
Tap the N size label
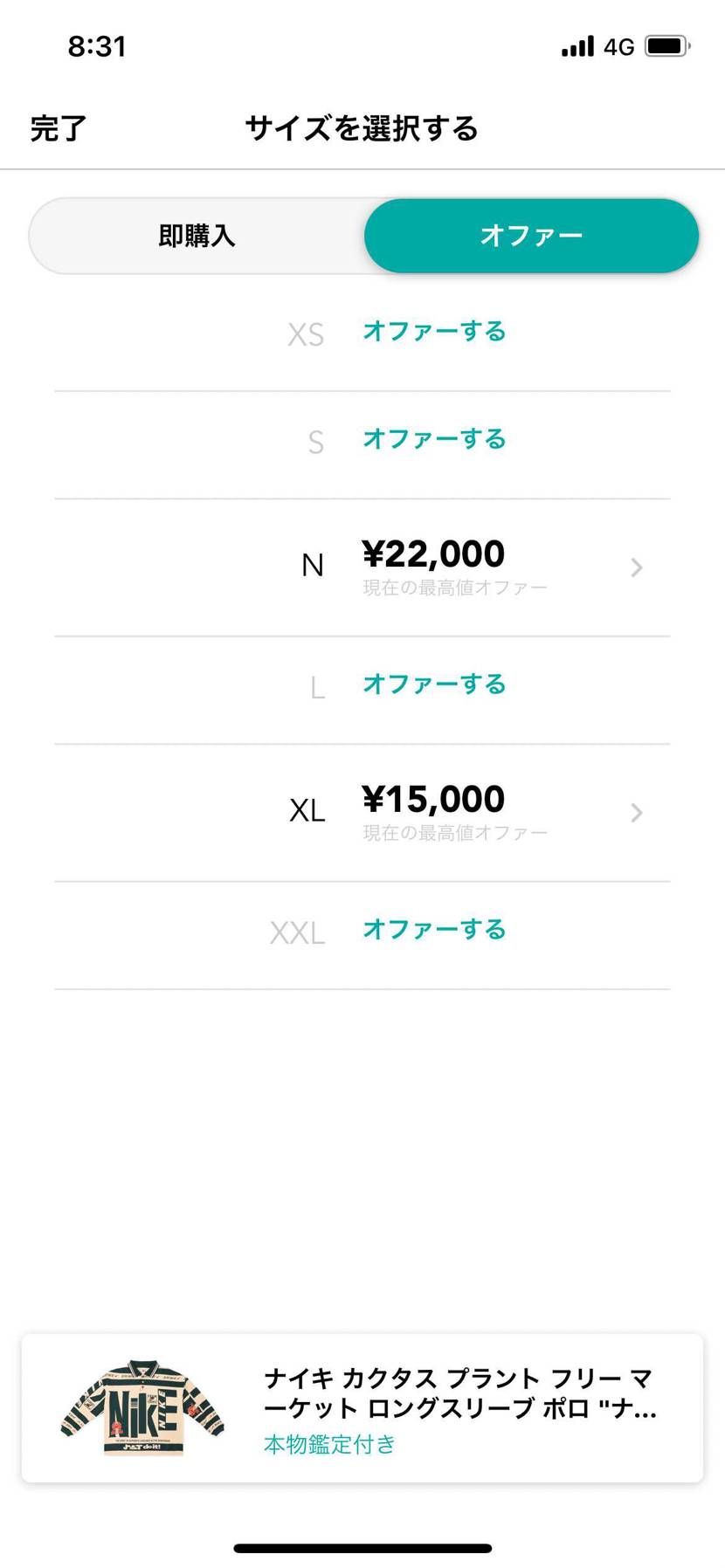tap(312, 566)
